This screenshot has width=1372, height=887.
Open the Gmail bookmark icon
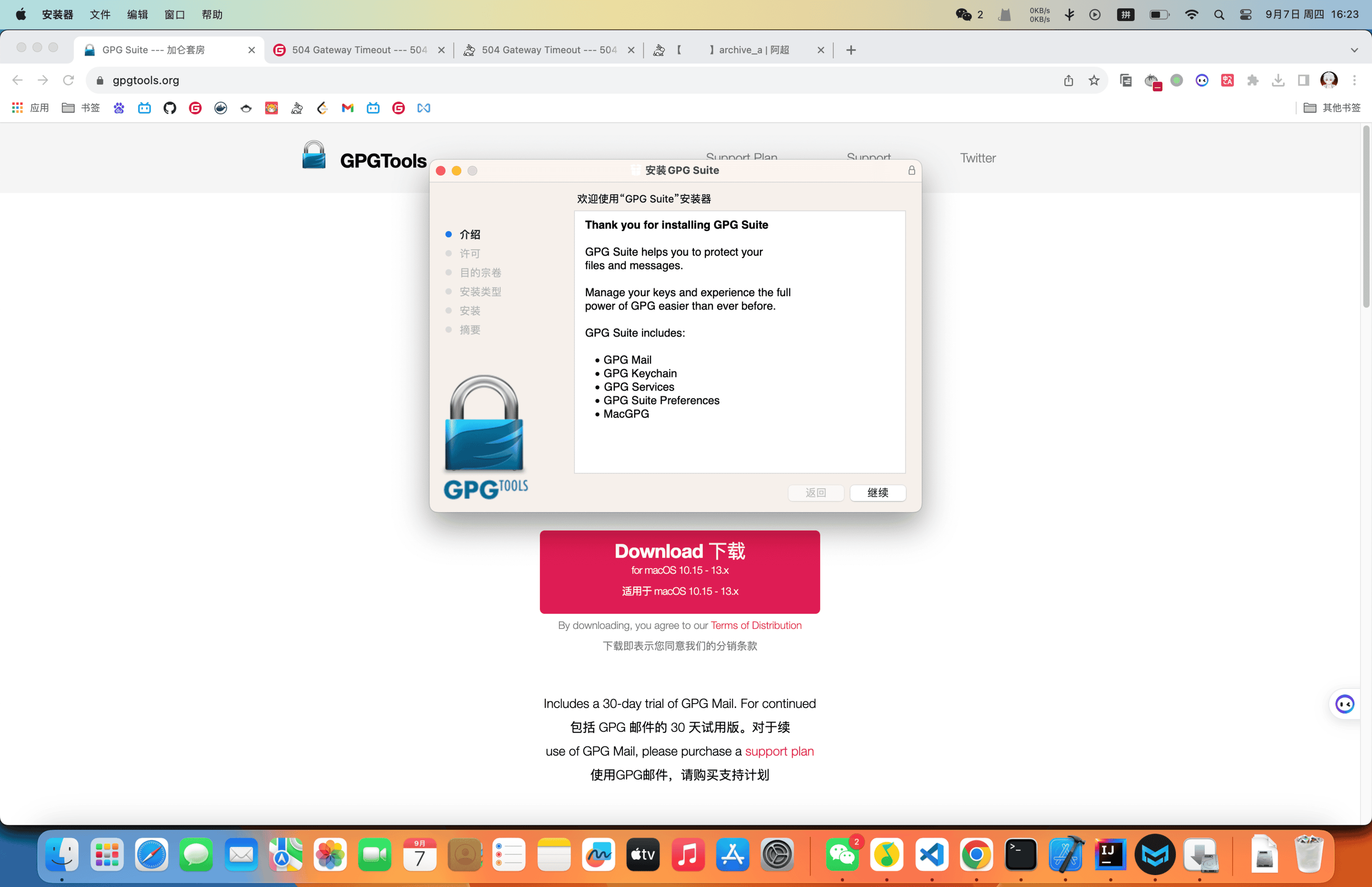coord(347,108)
